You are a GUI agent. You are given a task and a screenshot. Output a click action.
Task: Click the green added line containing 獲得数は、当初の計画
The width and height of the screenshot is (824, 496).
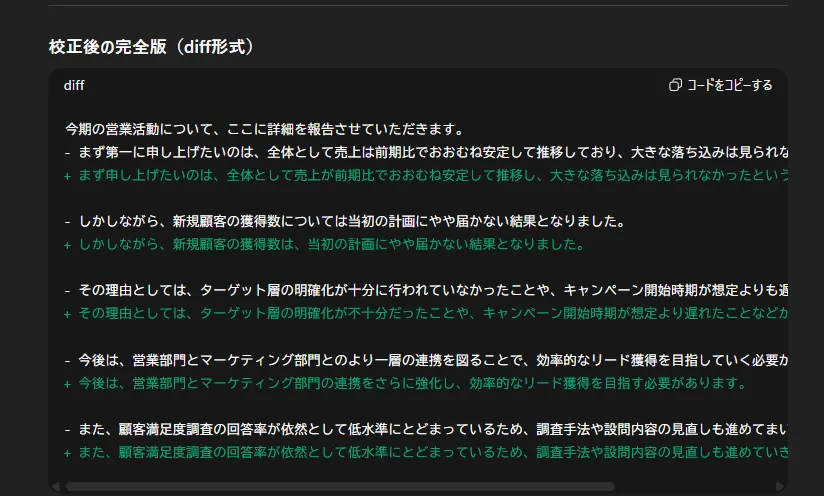[330, 244]
